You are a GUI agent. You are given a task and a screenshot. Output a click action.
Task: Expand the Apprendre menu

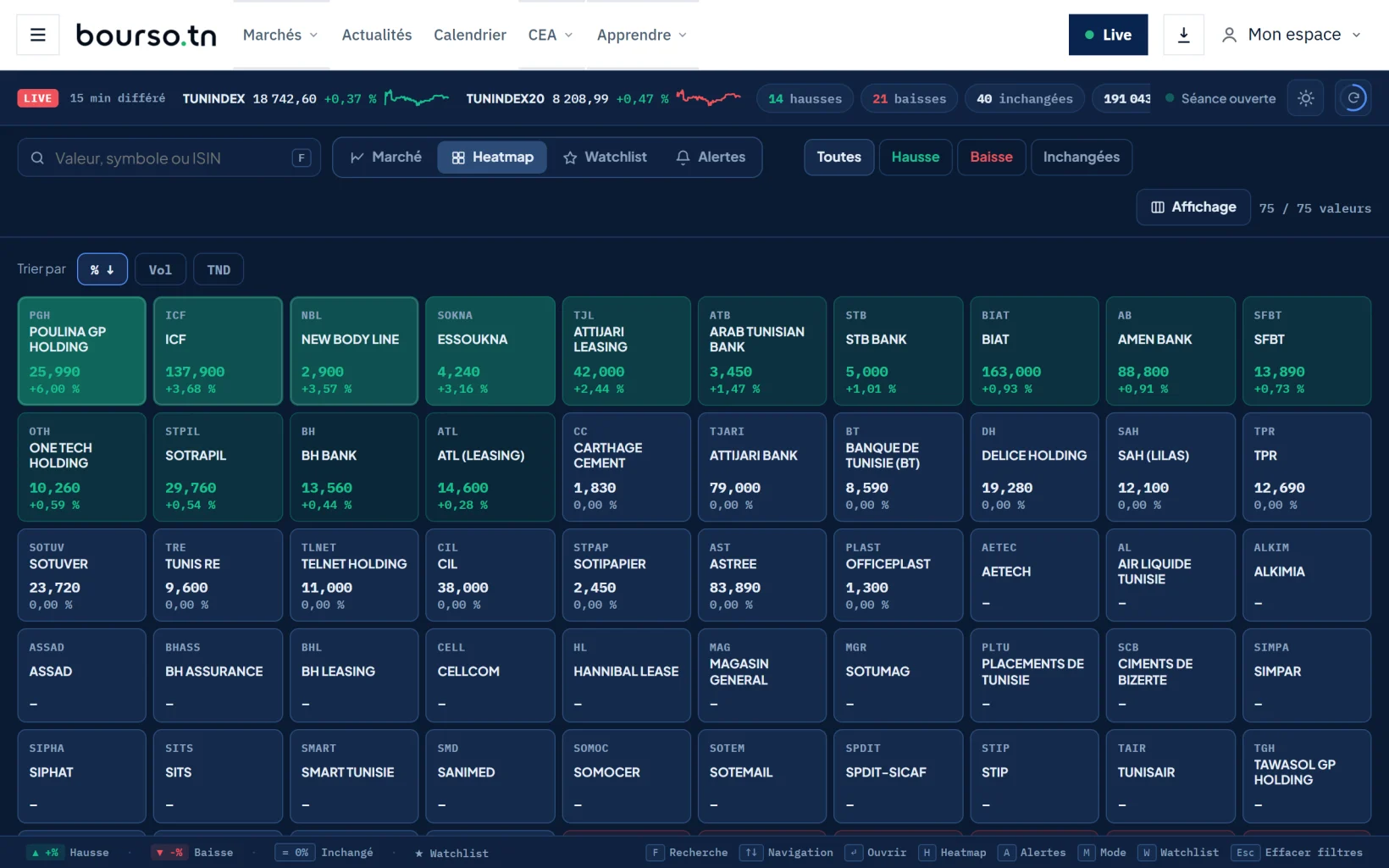point(642,35)
